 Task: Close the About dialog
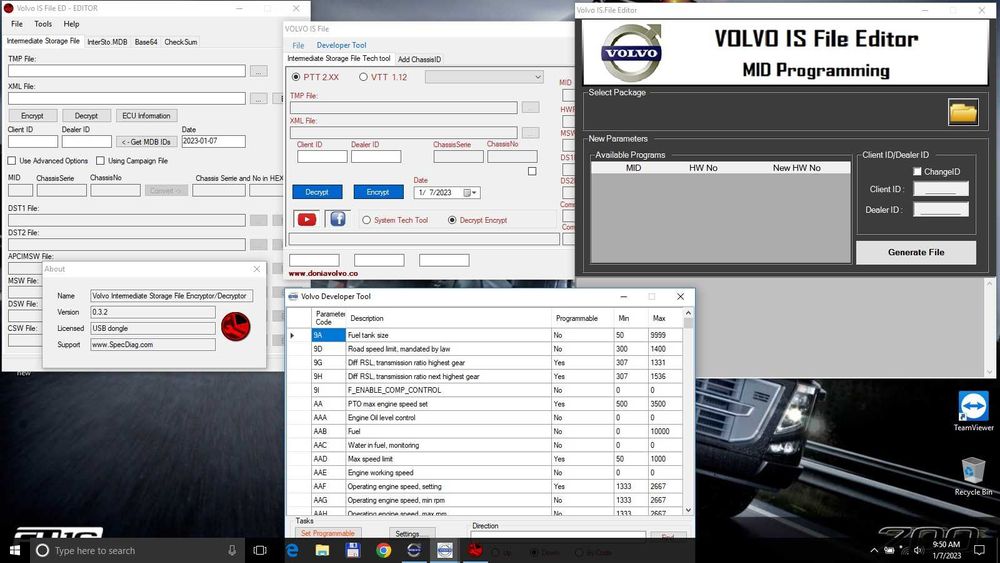pos(256,269)
